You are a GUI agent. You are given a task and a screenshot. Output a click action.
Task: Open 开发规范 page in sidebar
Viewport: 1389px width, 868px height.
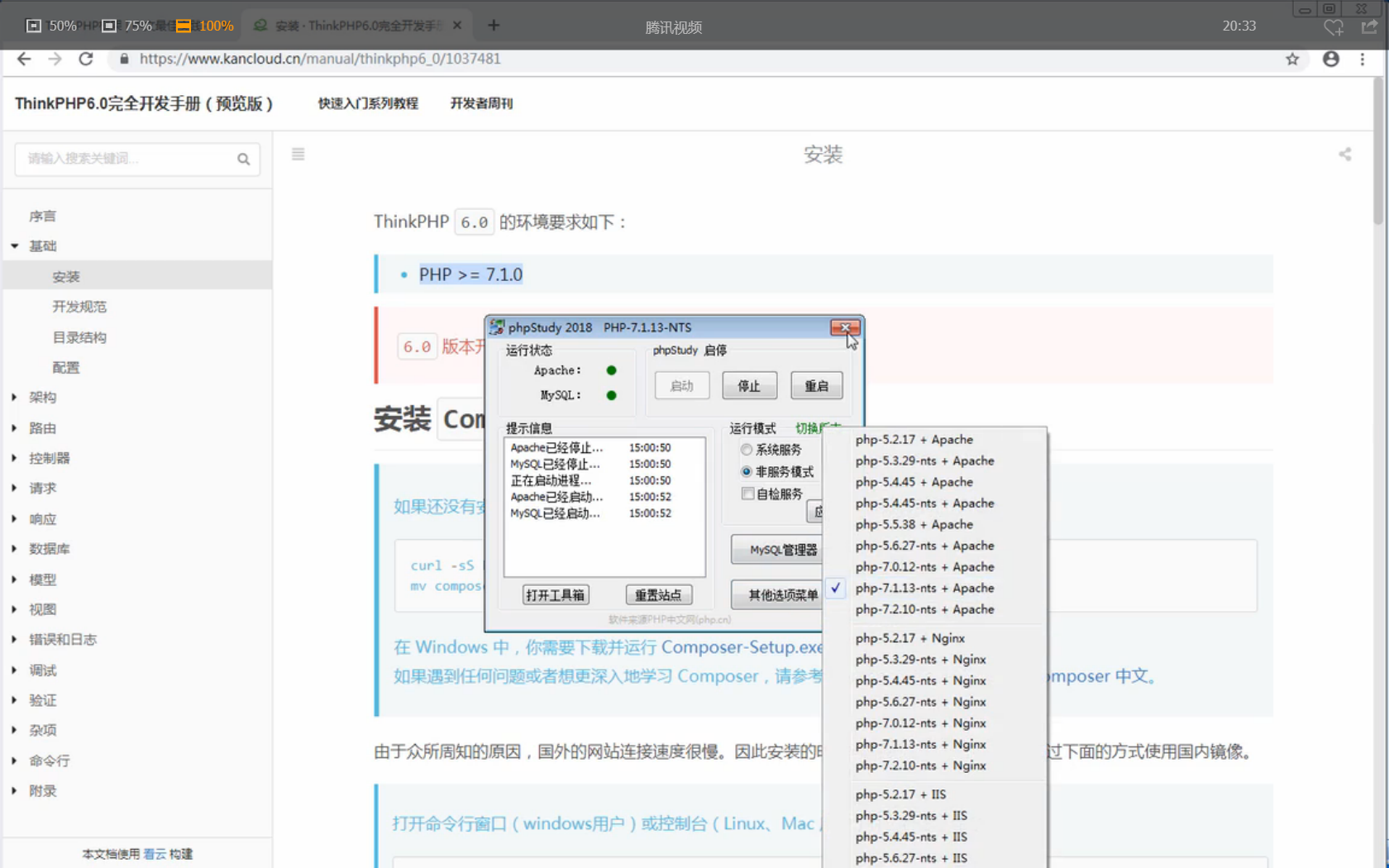(x=79, y=307)
